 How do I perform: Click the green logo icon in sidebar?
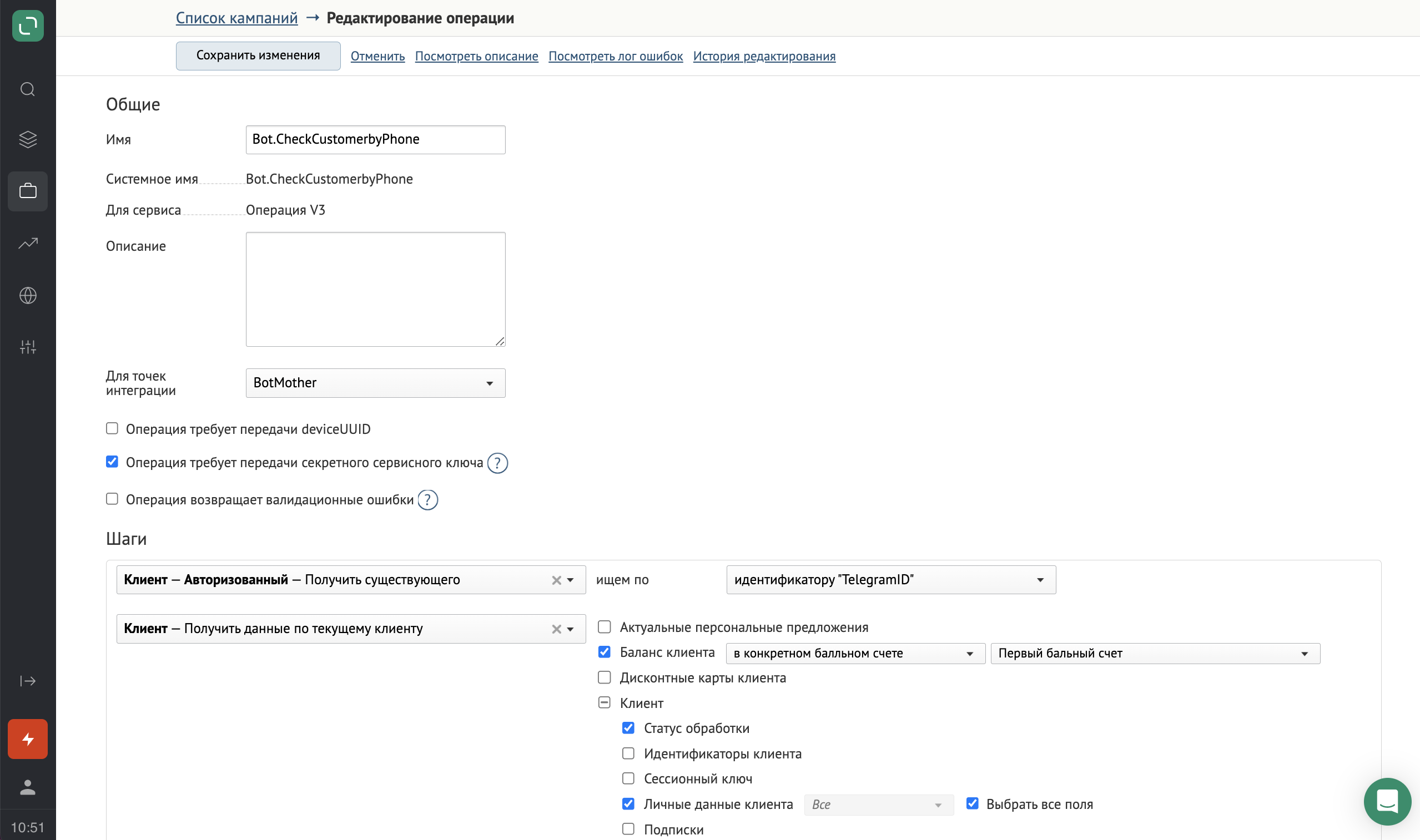28,26
